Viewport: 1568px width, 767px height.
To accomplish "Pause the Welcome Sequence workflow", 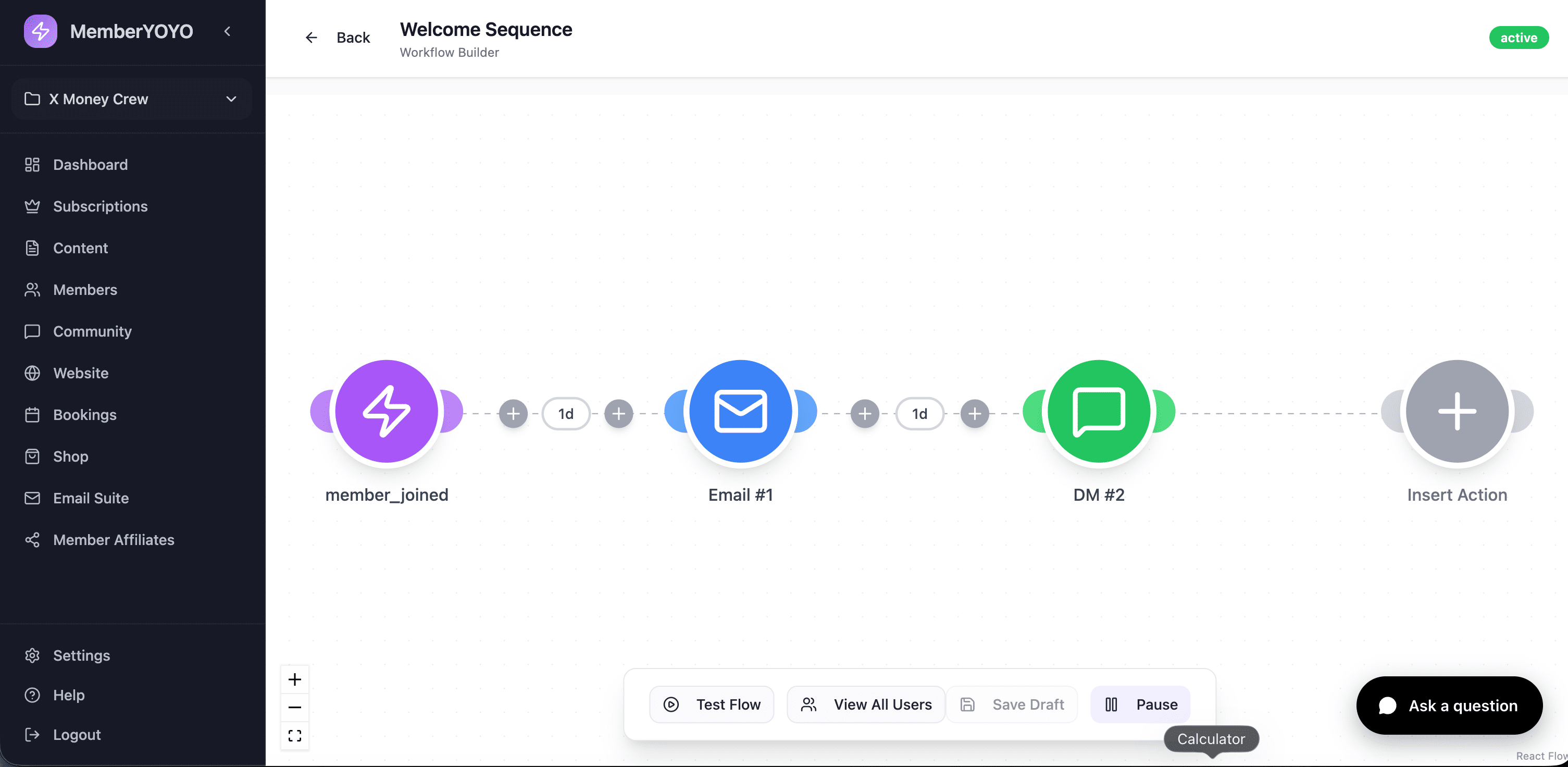I will 1139,704.
